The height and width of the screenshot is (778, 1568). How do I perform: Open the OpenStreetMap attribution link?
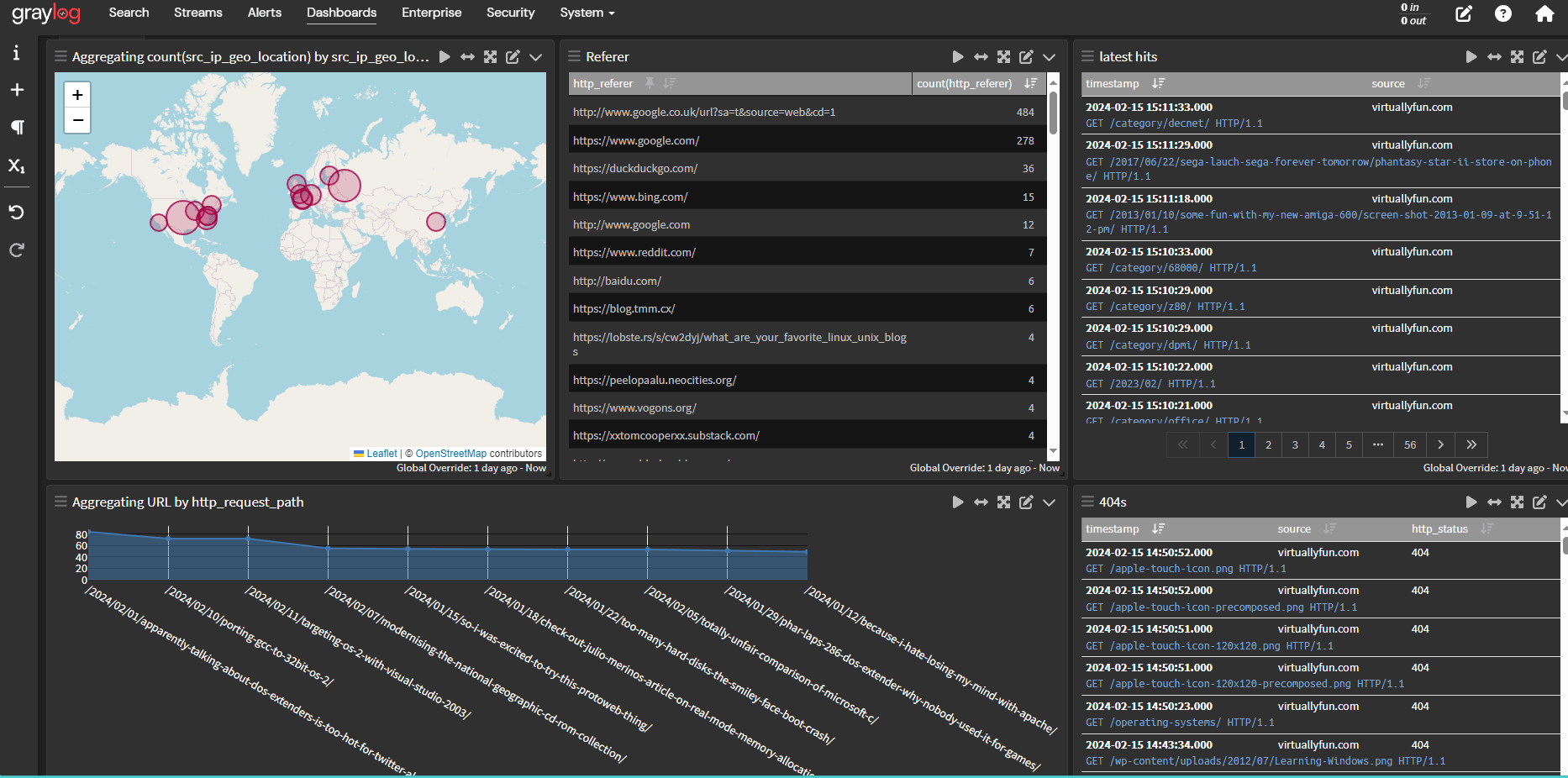click(x=451, y=454)
